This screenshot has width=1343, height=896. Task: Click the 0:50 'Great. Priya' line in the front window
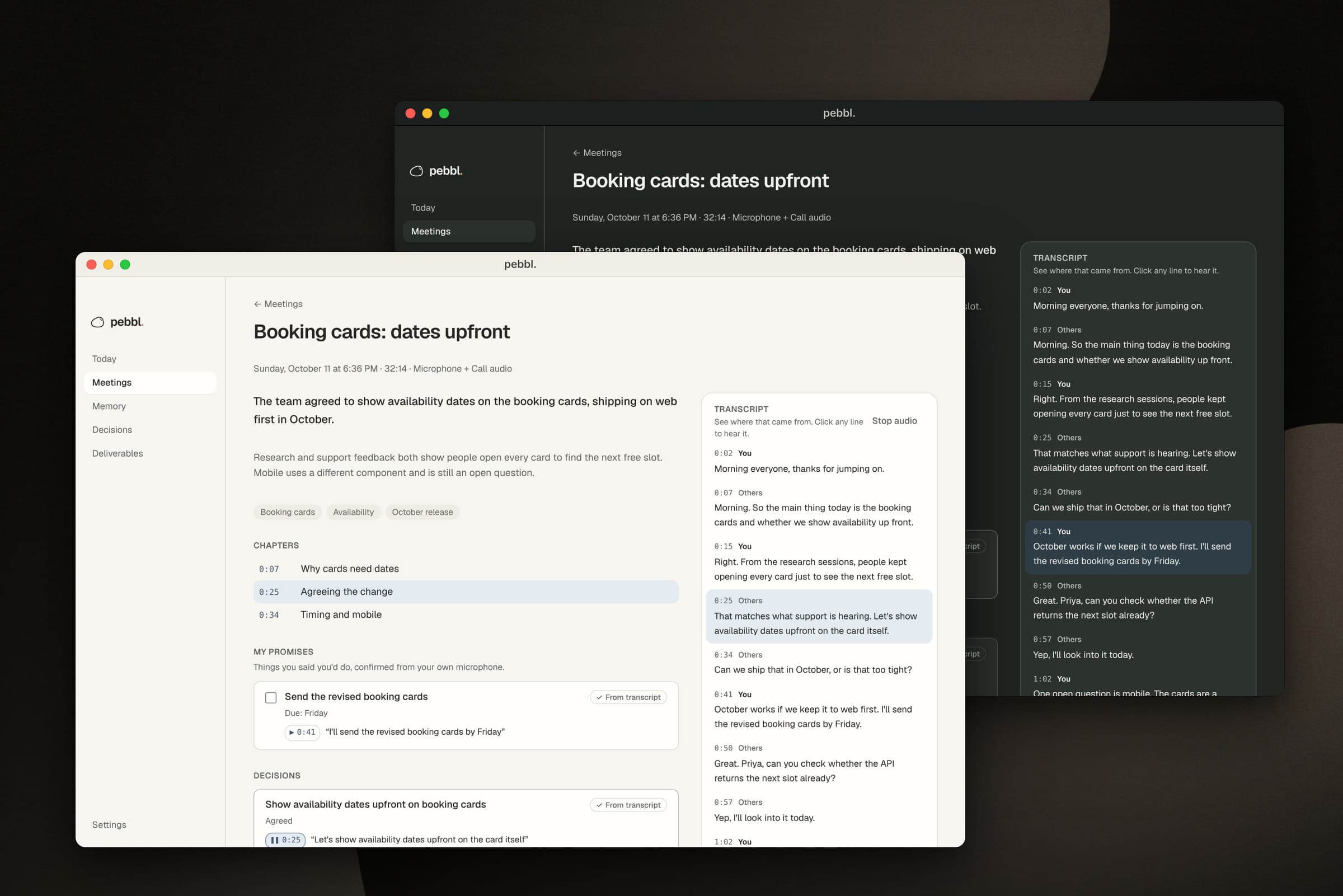tap(819, 763)
